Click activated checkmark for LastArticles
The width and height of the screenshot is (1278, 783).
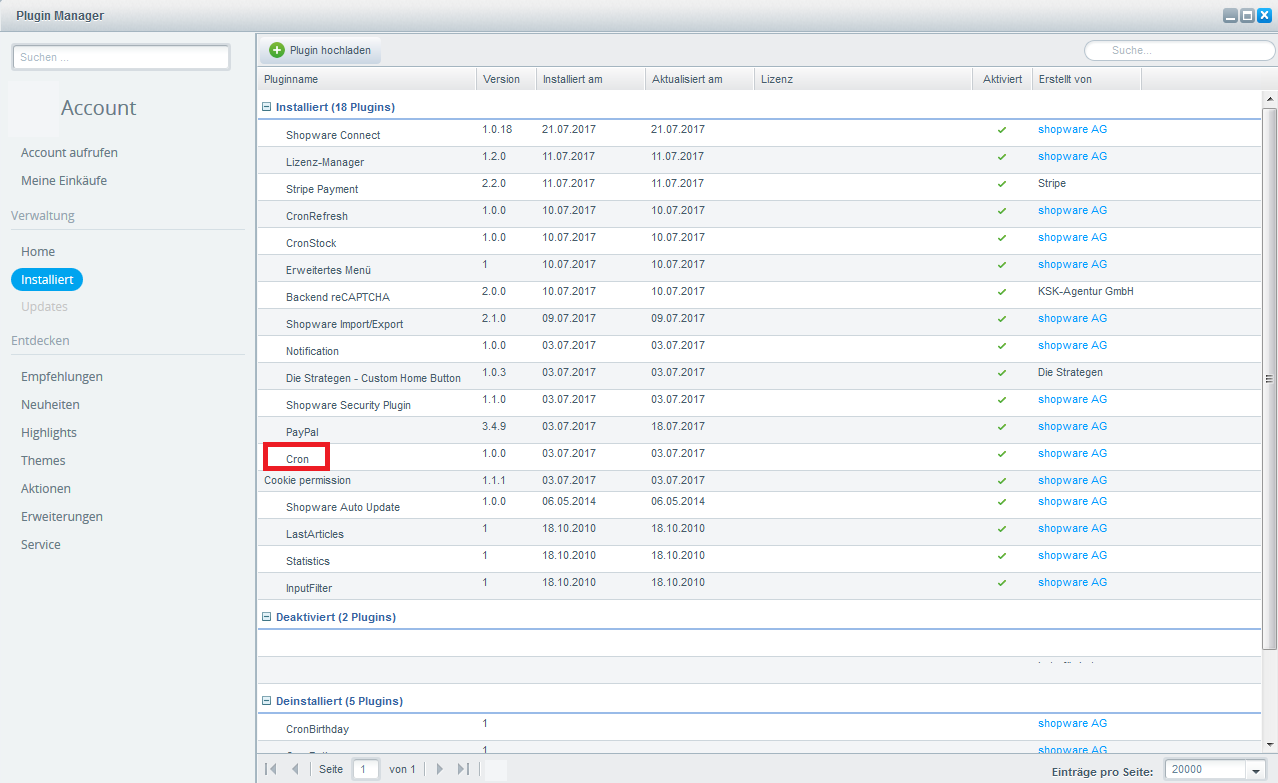1002,529
